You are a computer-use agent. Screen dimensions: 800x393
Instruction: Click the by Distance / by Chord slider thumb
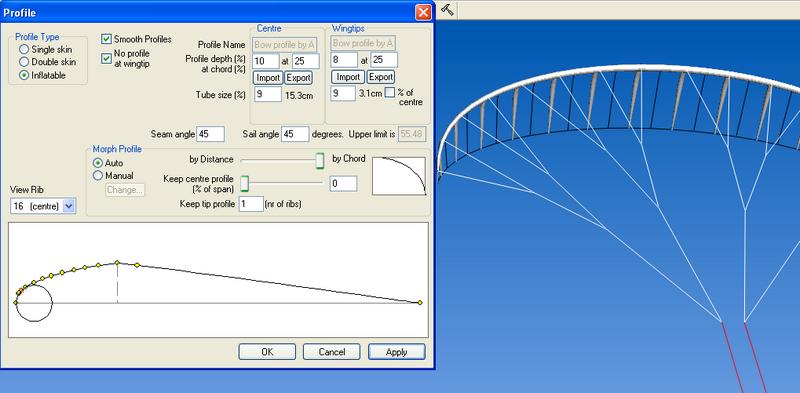[x=319, y=160]
